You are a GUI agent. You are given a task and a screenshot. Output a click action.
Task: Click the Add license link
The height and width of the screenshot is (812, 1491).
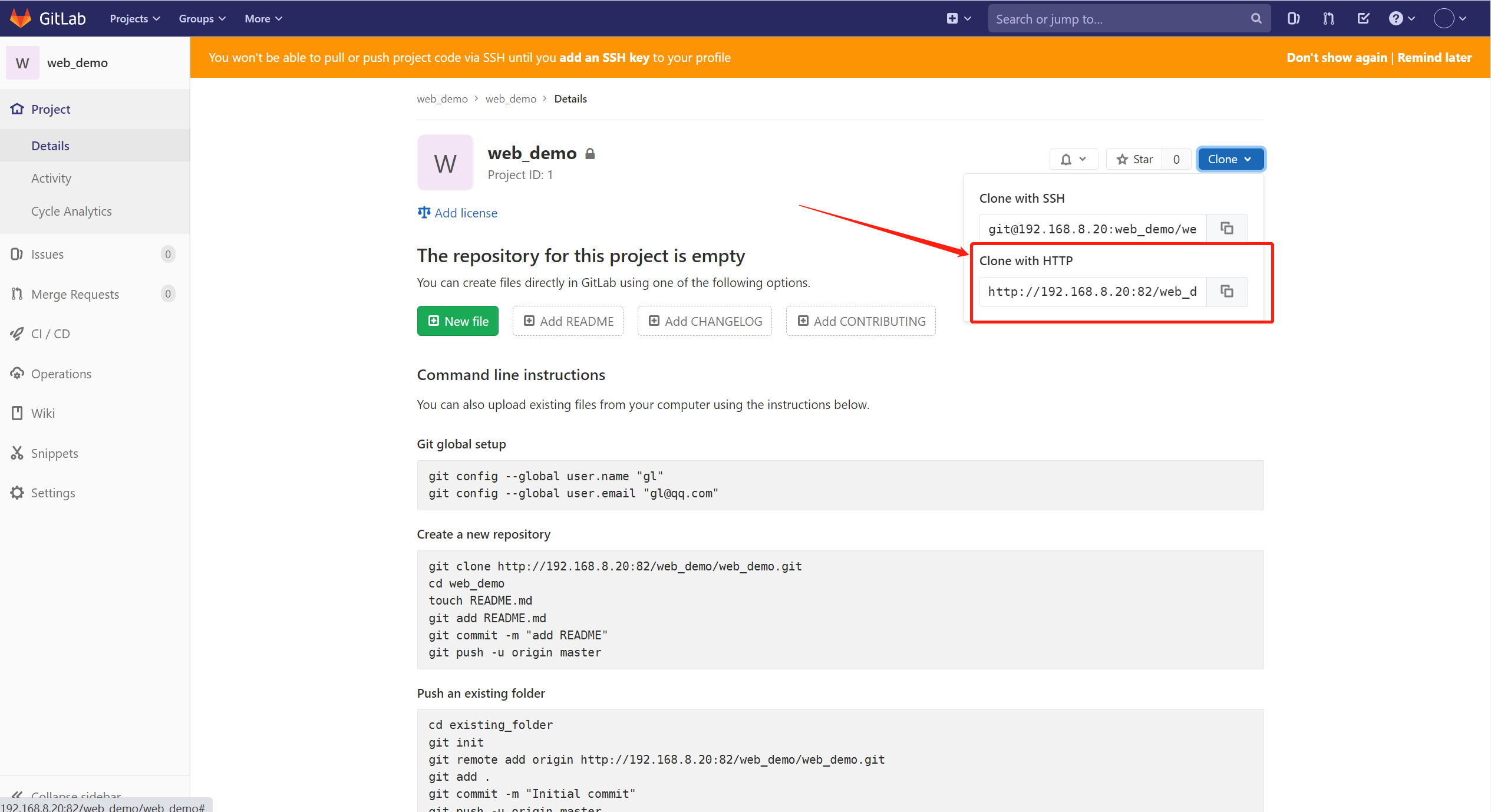click(x=457, y=213)
